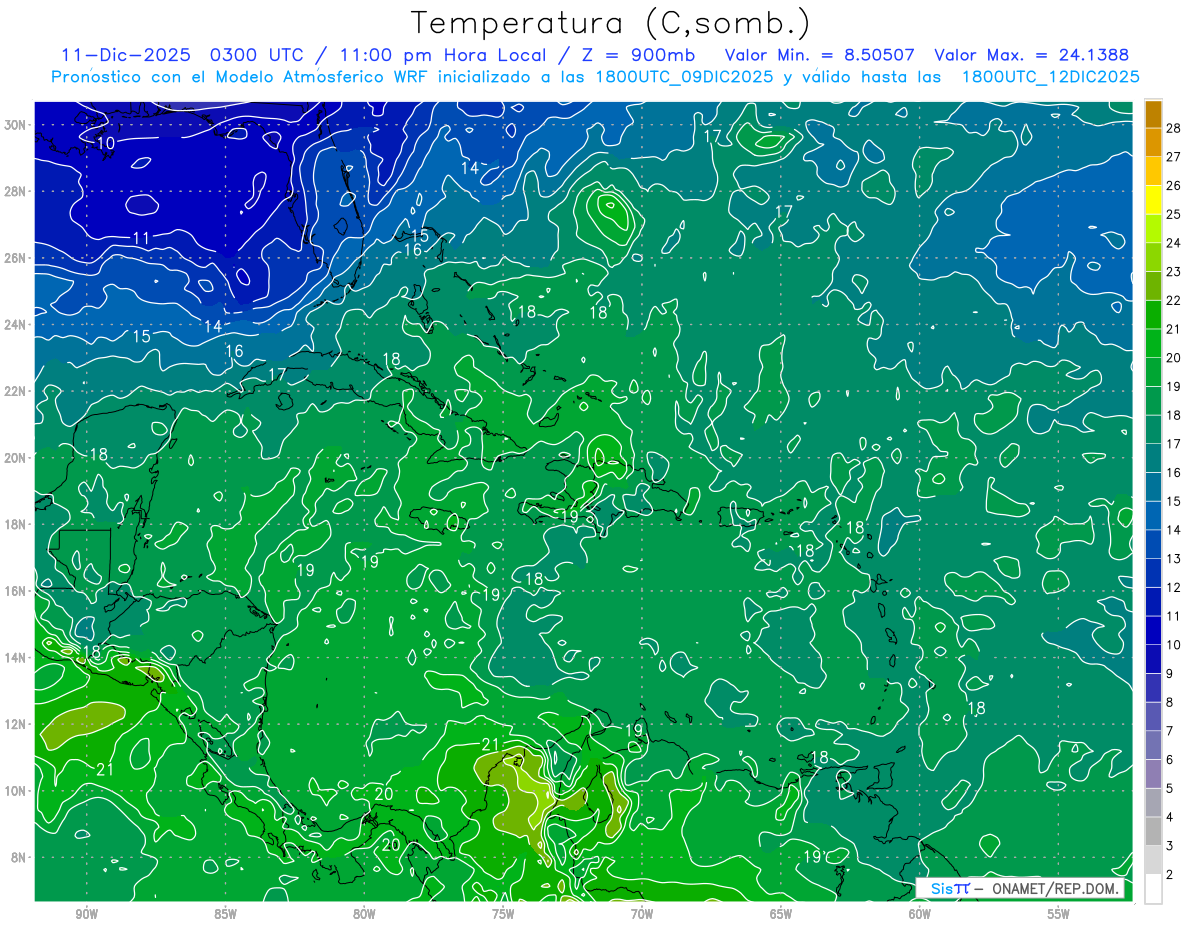Click the 10N latitude axis label
Viewport: 1200px width, 927px height.
pyautogui.click(x=16, y=791)
